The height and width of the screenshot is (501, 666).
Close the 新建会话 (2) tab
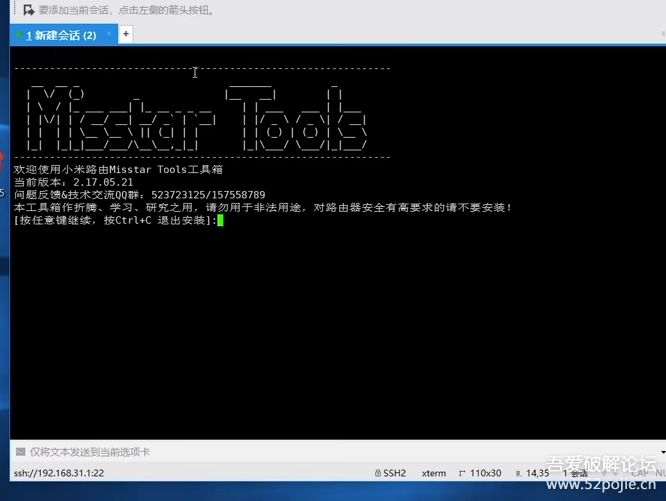109,33
